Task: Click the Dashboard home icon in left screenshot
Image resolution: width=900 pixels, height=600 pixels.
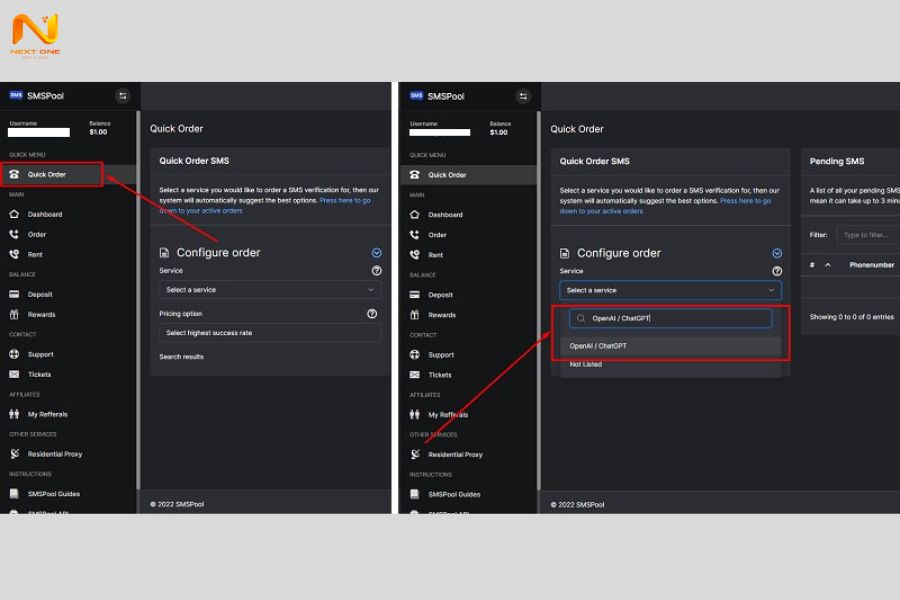Action: click(x=14, y=214)
